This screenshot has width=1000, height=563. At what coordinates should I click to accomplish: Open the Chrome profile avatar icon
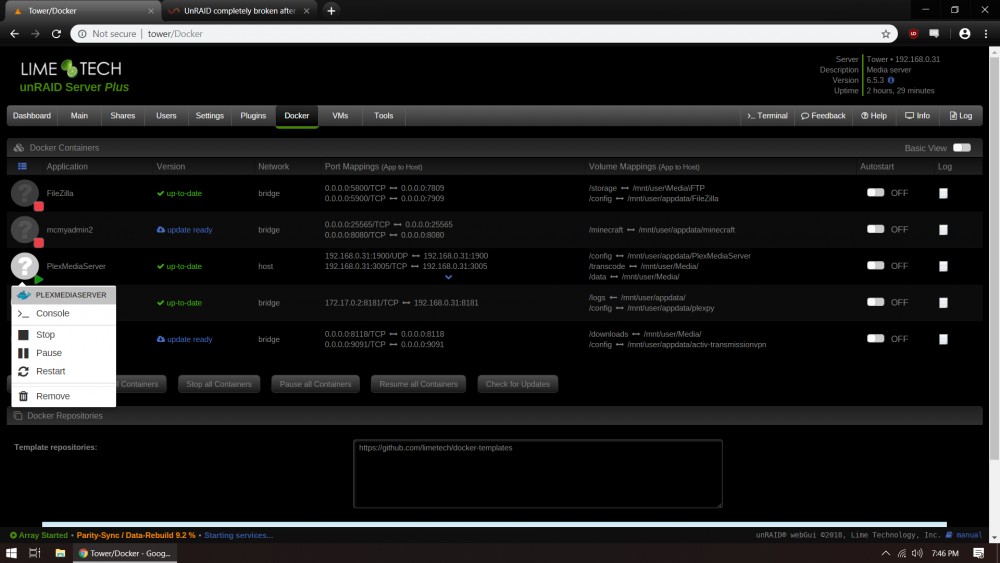pos(964,34)
